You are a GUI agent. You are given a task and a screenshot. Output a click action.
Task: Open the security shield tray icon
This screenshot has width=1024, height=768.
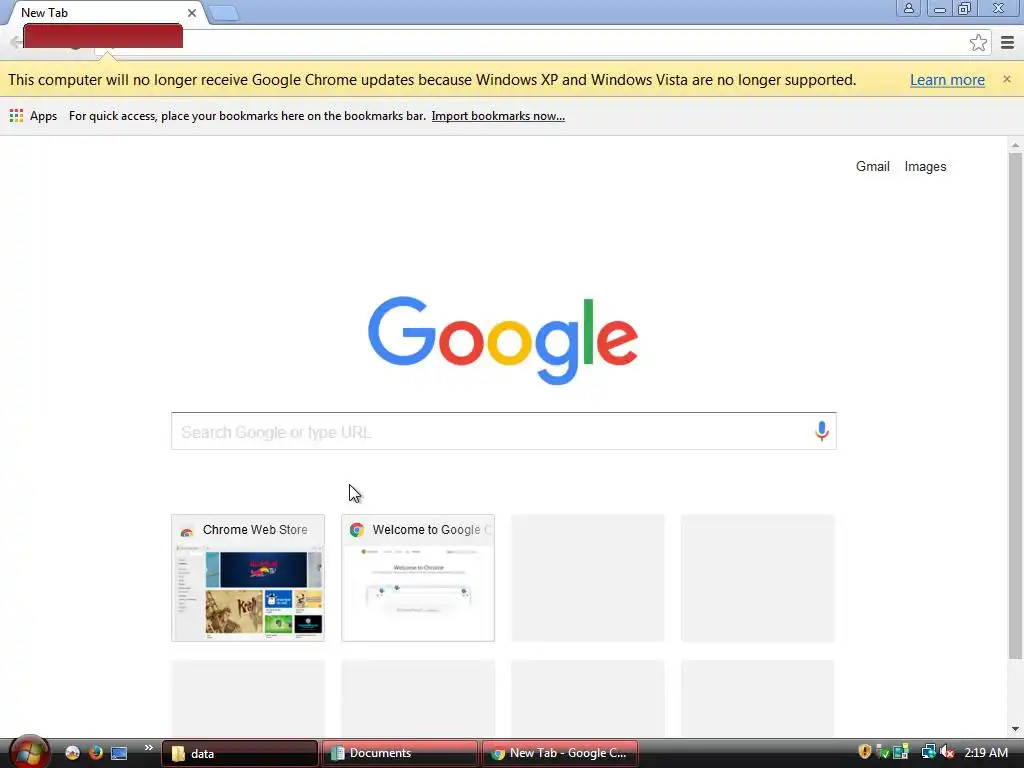coord(865,752)
